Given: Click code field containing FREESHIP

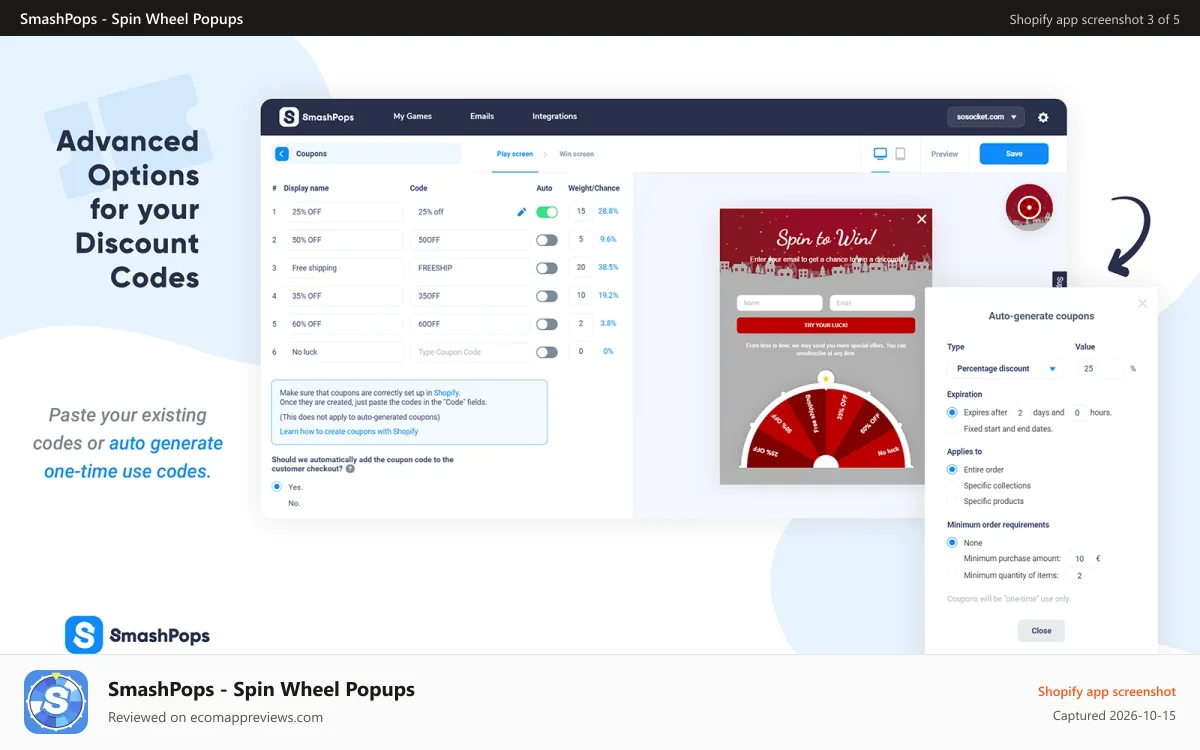Looking at the screenshot, I should (470, 268).
